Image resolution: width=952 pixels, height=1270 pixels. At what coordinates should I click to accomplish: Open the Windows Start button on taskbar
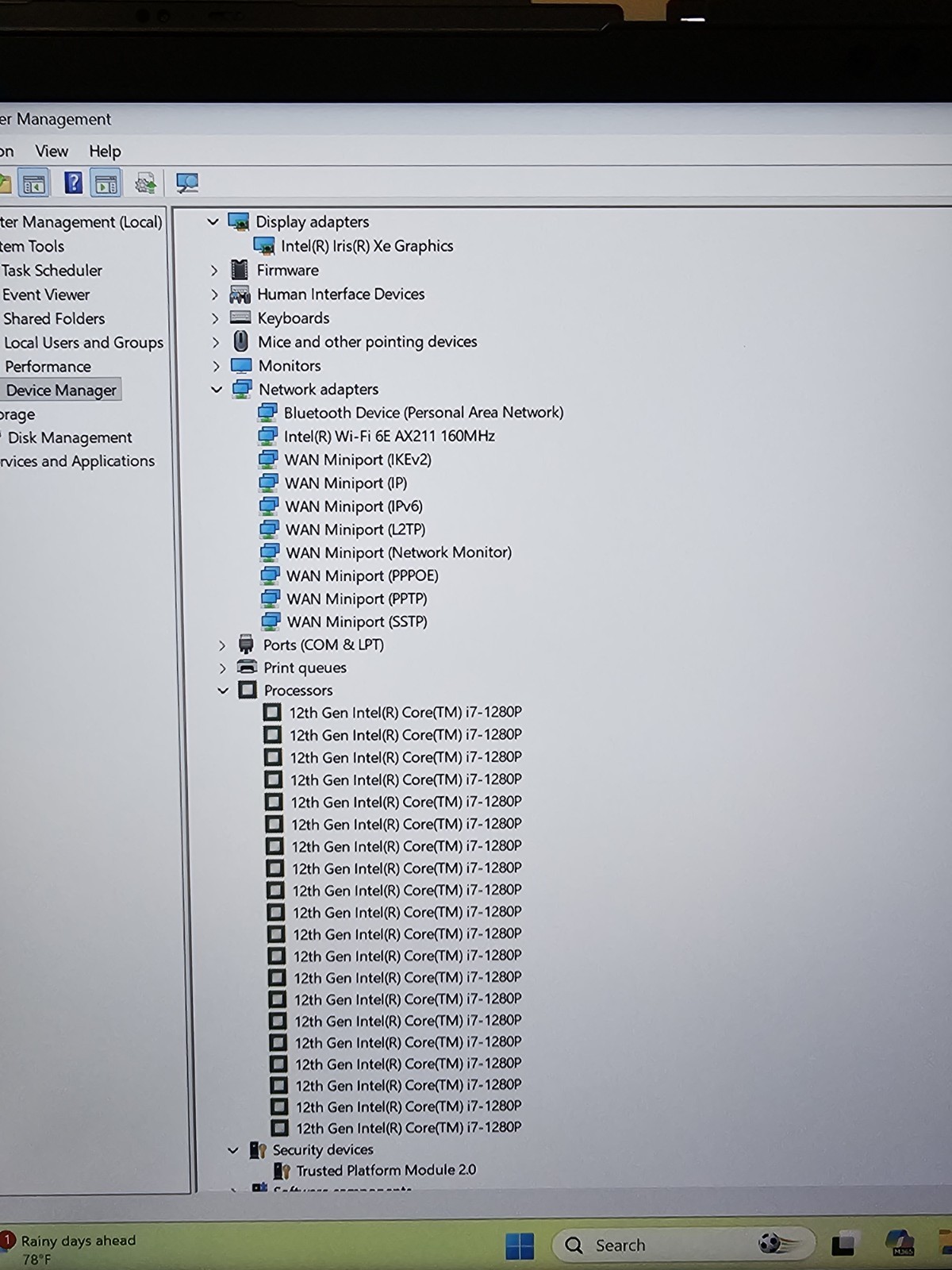(520, 1246)
